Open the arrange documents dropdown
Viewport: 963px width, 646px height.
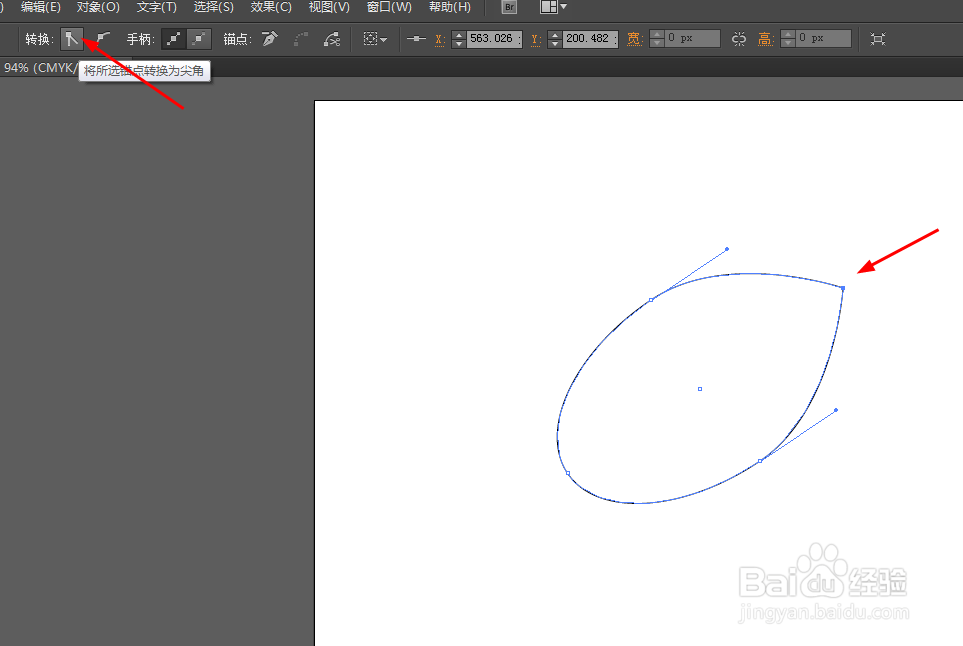(553, 7)
